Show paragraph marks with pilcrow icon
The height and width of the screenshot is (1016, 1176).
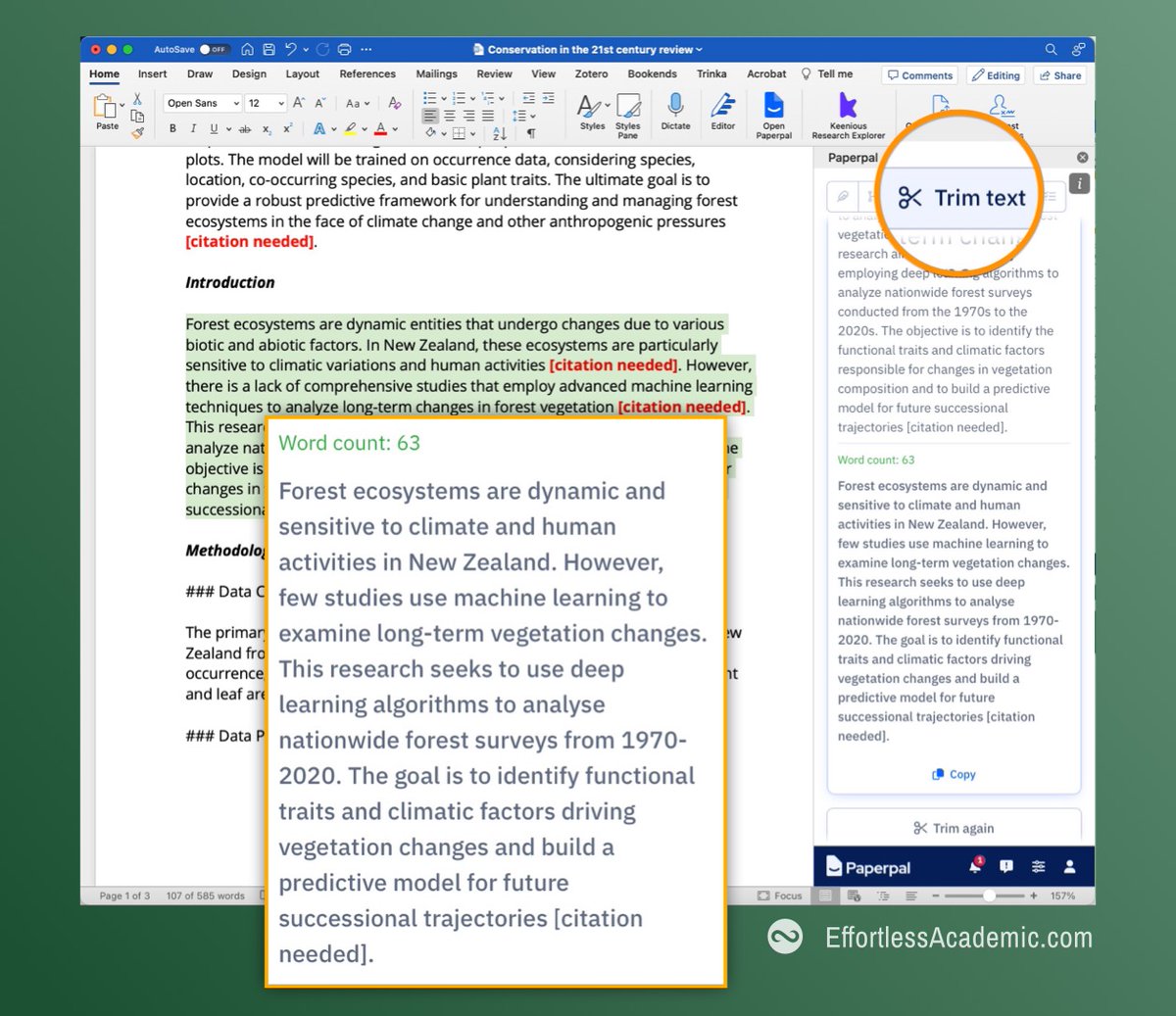[x=531, y=133]
